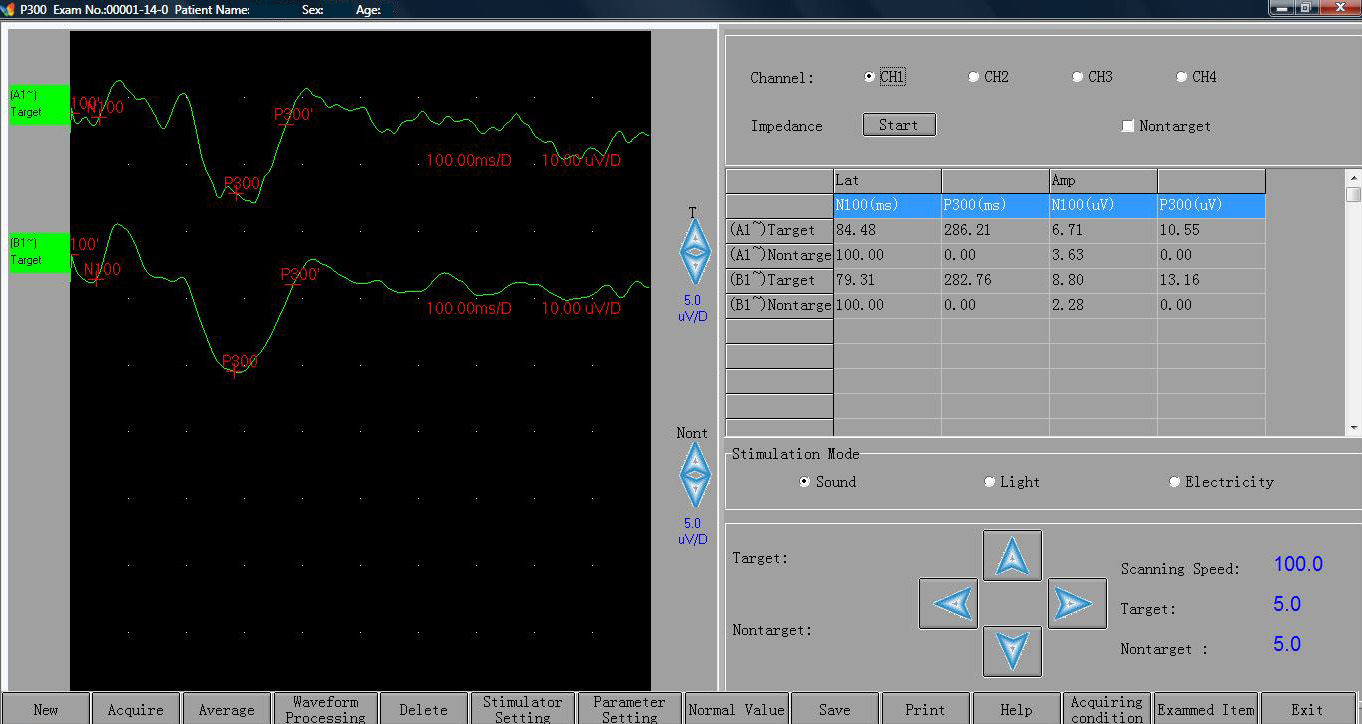The image size is (1362, 724).
Task: Click the 6.71 amplitude cell
Action: [x=1104, y=230]
